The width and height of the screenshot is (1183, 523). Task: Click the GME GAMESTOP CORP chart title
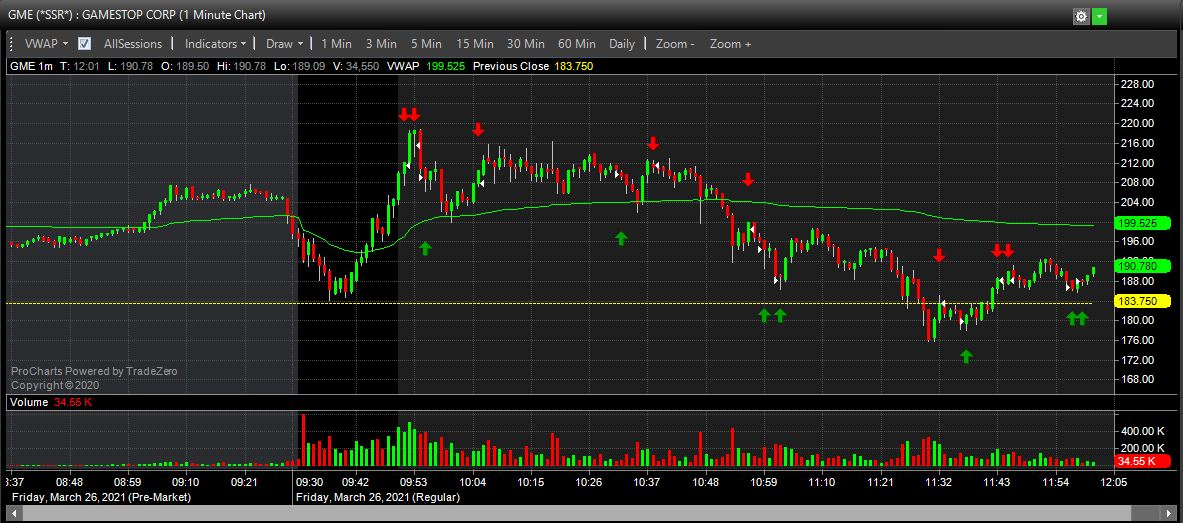point(137,14)
